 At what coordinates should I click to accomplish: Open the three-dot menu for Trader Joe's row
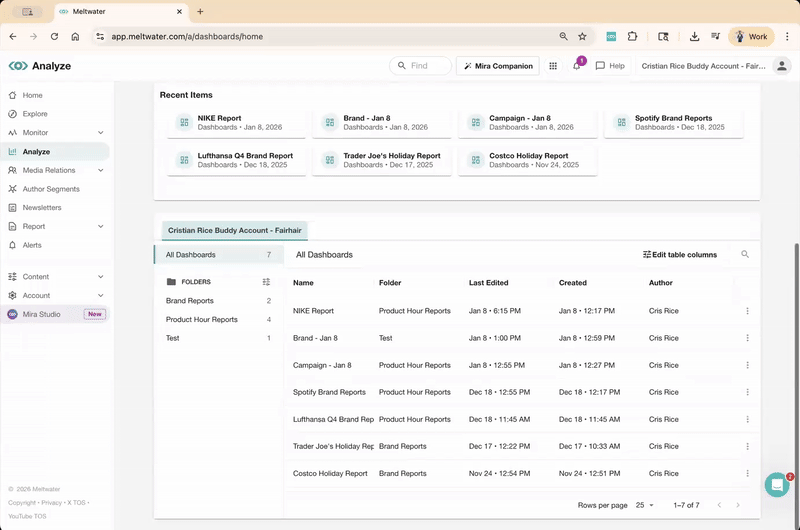point(747,446)
